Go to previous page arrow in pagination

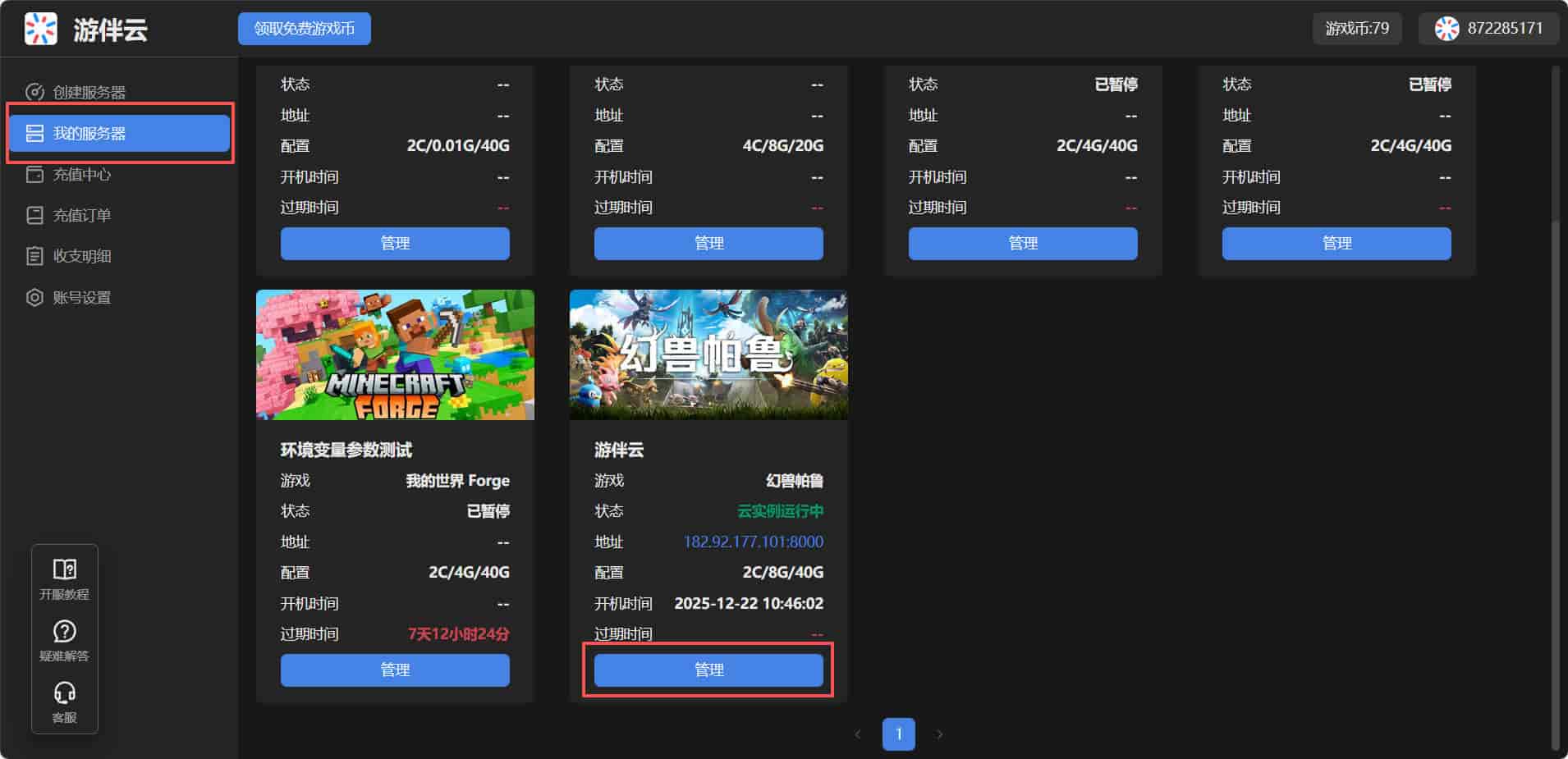click(x=858, y=734)
